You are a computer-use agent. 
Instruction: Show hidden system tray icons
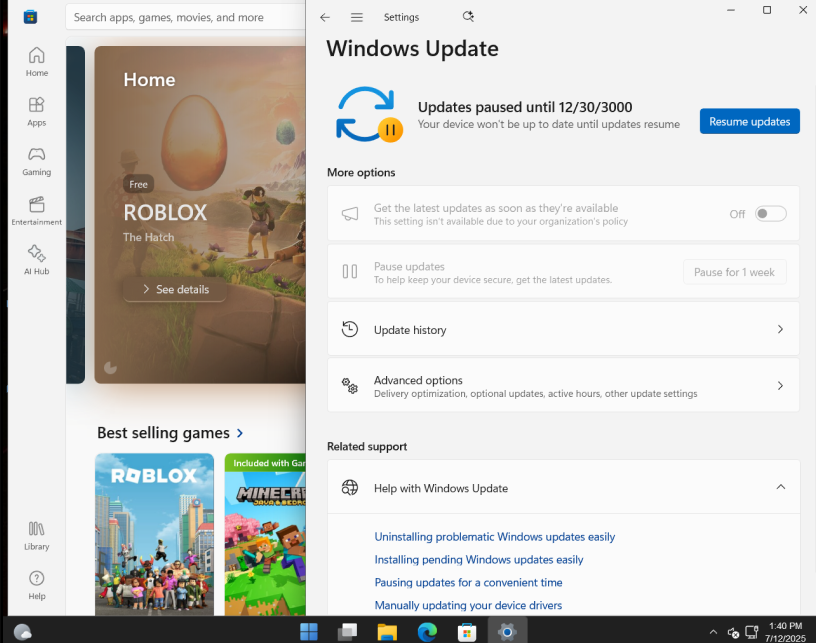point(713,632)
